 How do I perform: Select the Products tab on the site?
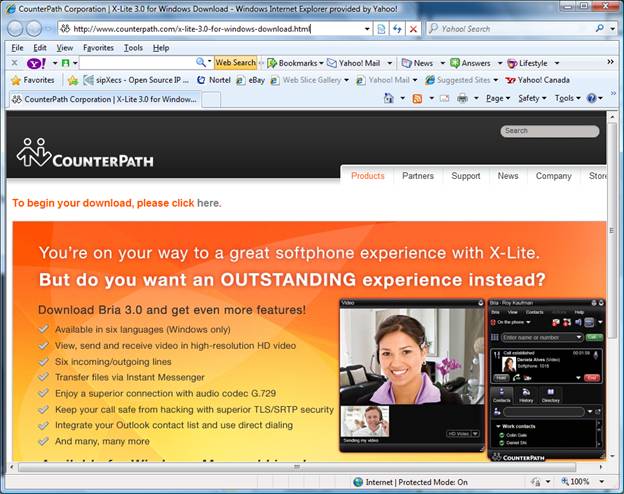point(368,176)
